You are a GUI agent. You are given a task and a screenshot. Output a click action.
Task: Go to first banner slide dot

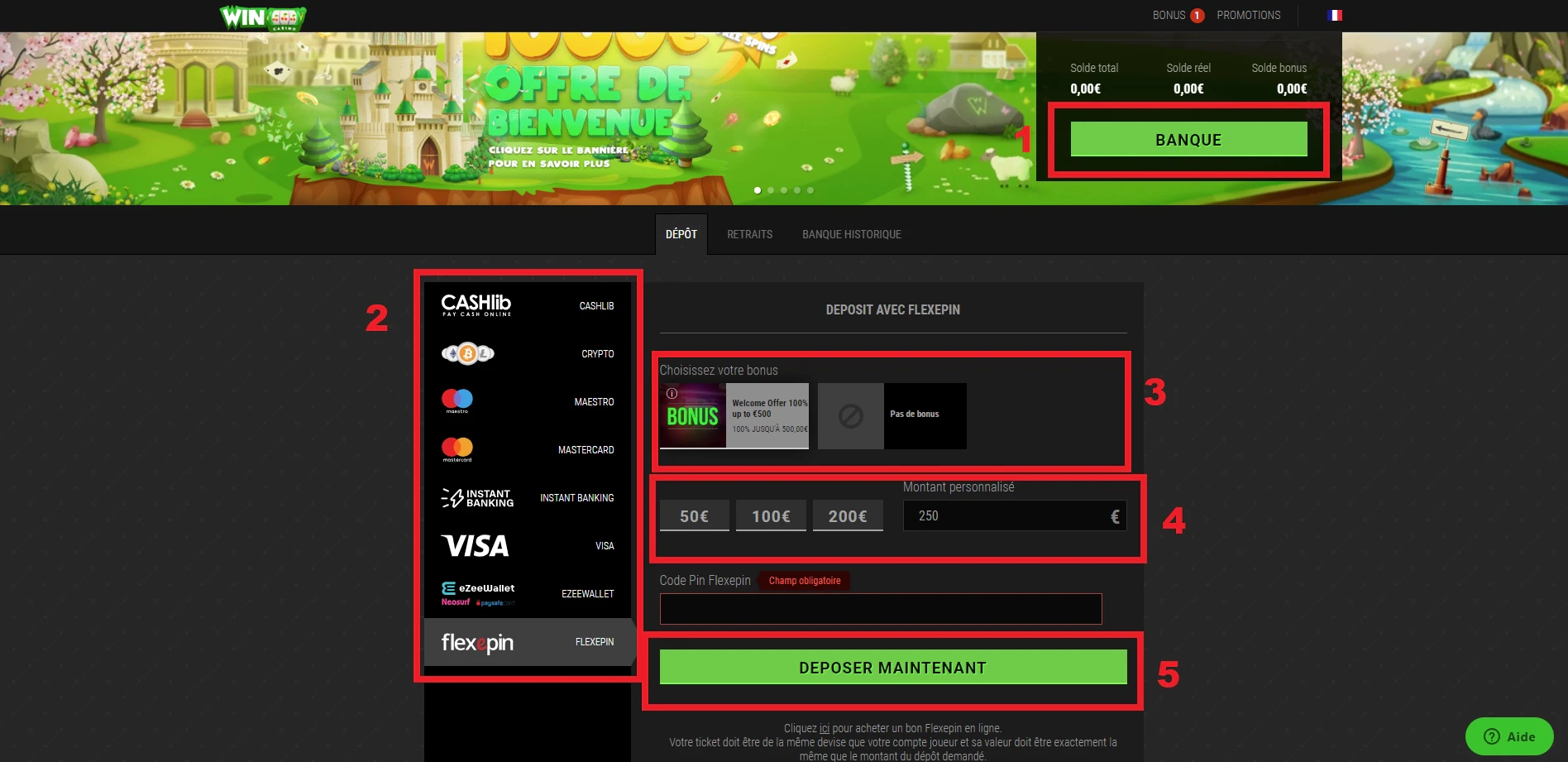point(758,190)
